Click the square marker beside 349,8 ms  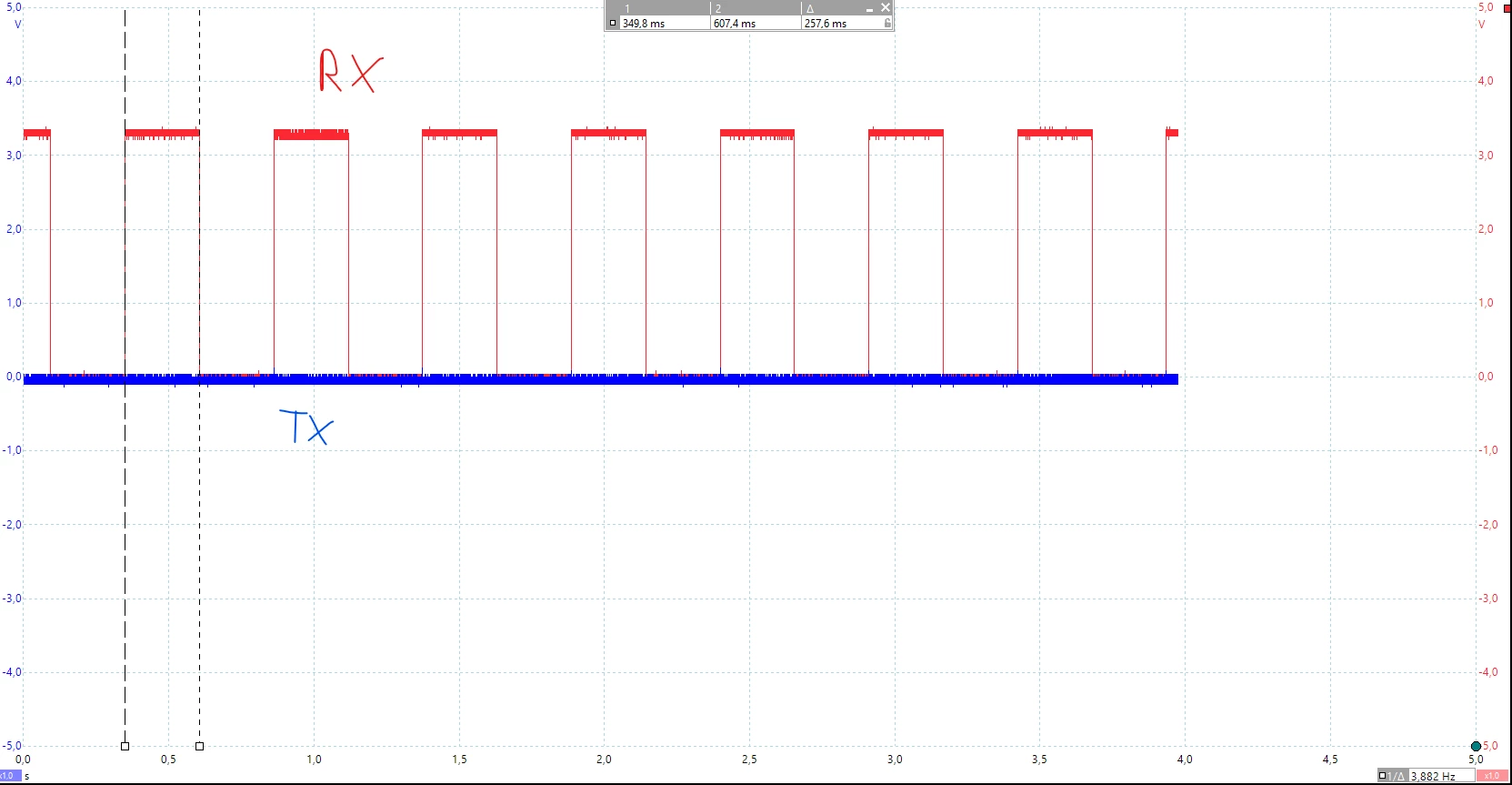613,24
